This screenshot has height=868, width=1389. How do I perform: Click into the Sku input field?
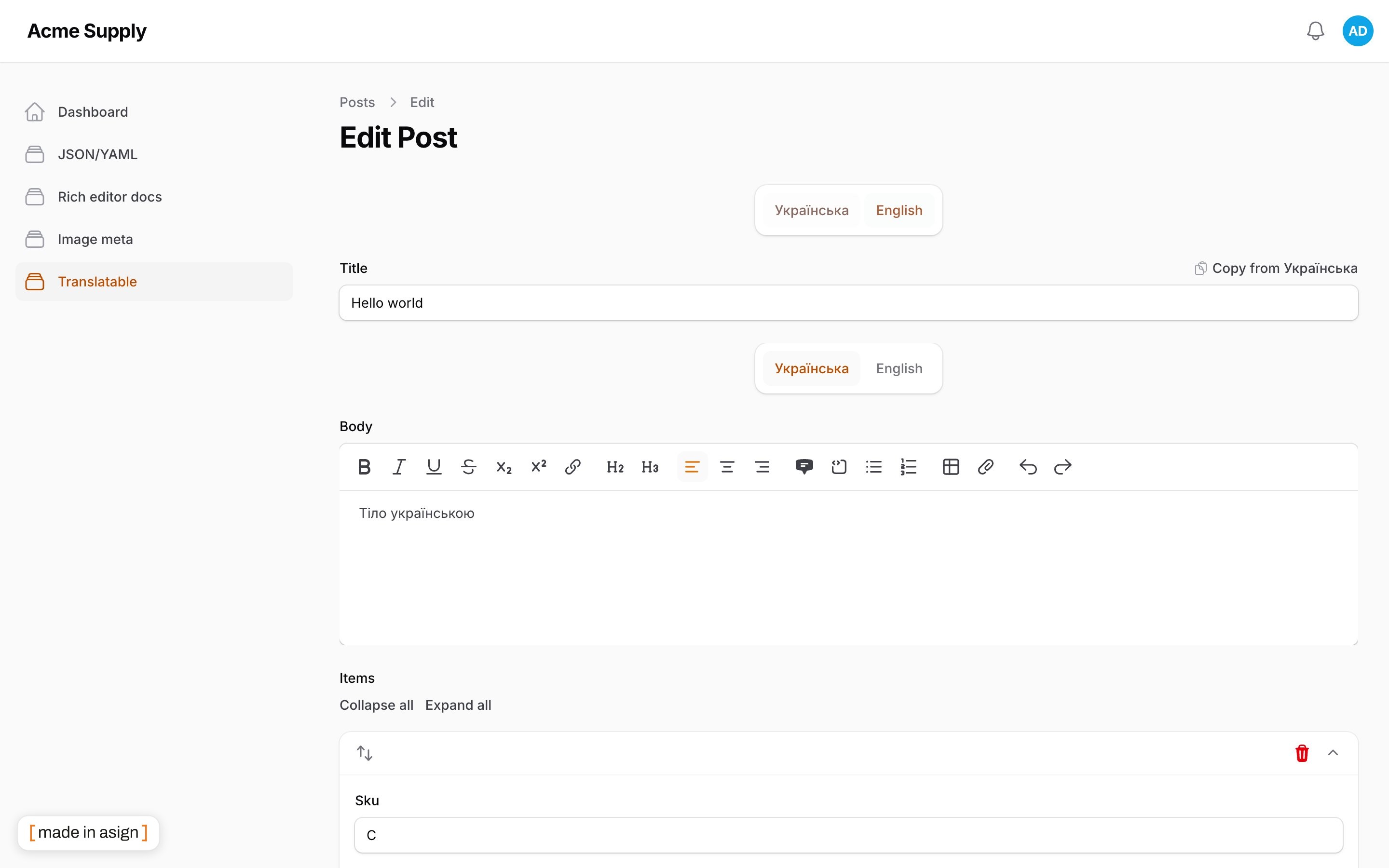click(x=848, y=835)
